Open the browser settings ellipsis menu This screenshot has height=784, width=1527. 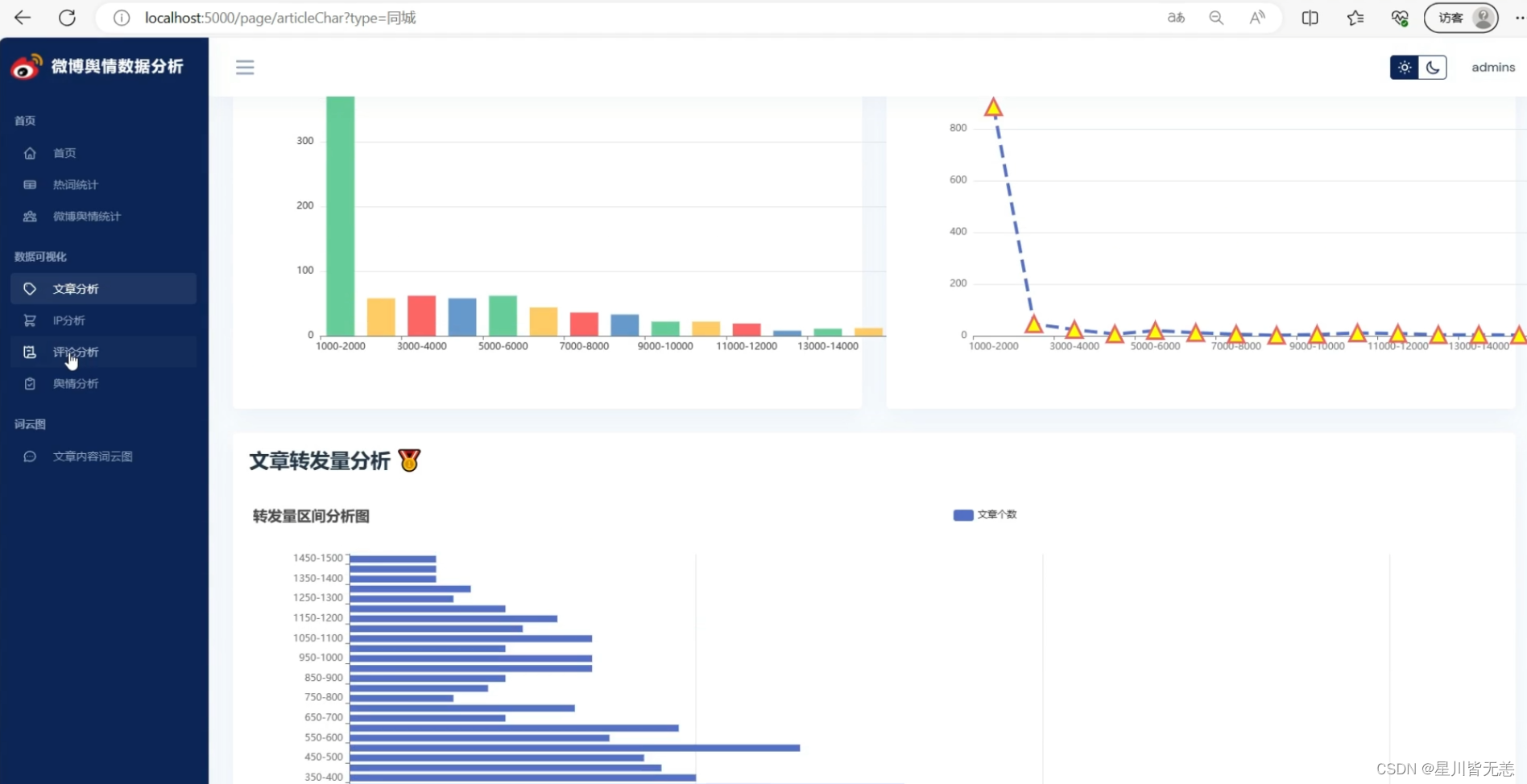click(x=1519, y=18)
